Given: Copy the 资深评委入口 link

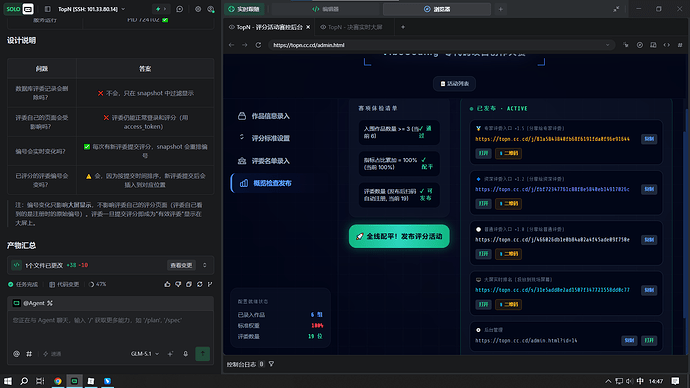Looking at the screenshot, I should click(x=649, y=189).
